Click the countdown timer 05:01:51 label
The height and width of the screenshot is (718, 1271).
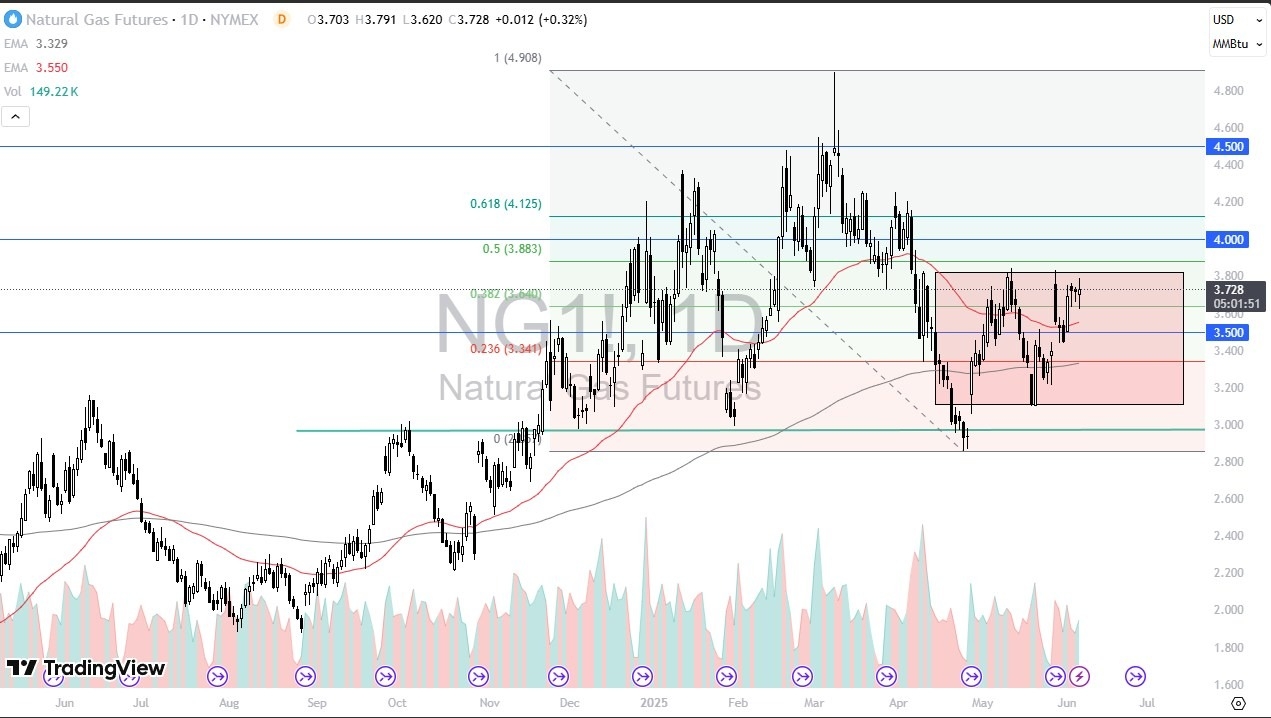coord(1236,303)
